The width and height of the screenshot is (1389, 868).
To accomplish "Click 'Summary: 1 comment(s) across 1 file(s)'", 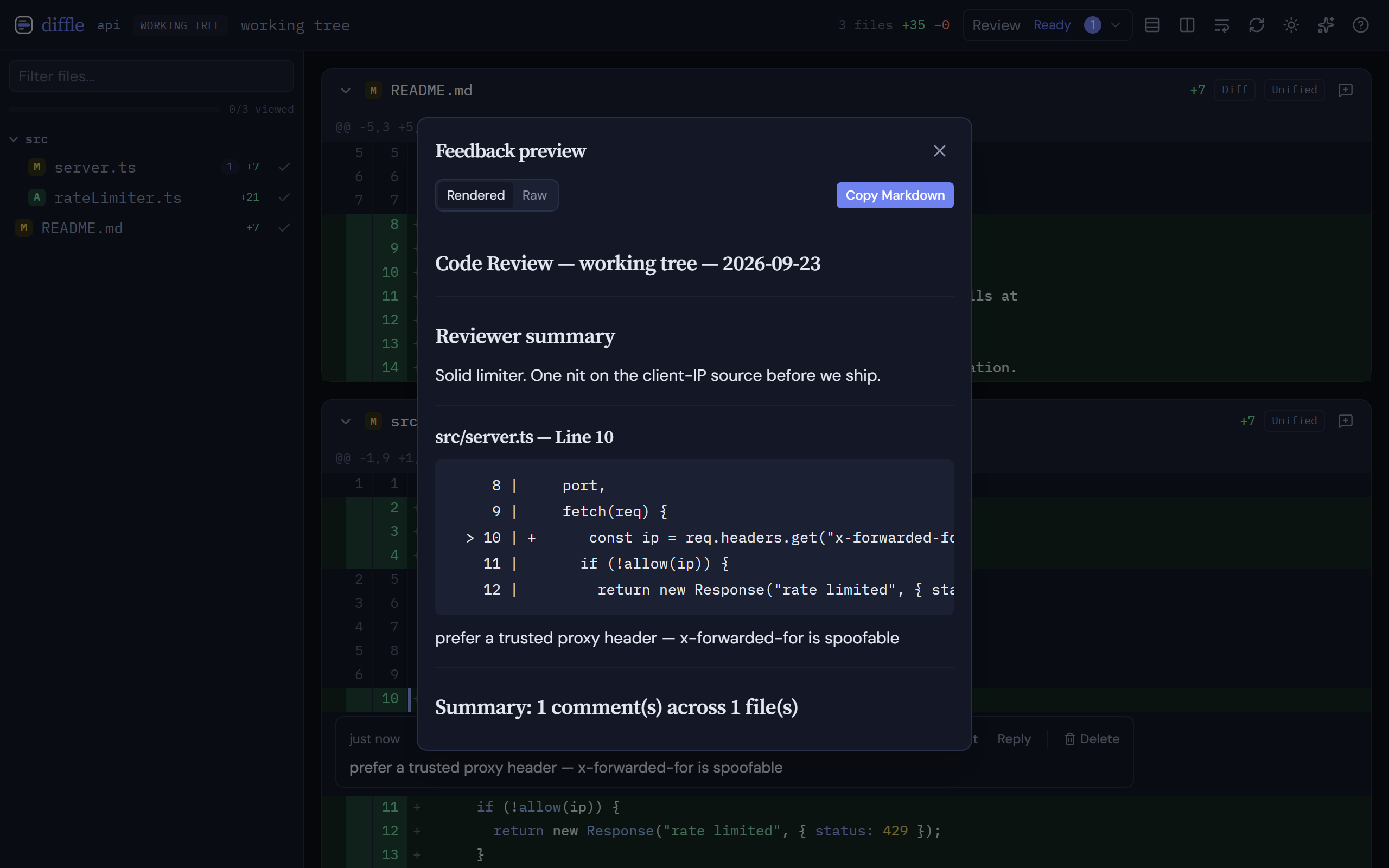I will (616, 707).
